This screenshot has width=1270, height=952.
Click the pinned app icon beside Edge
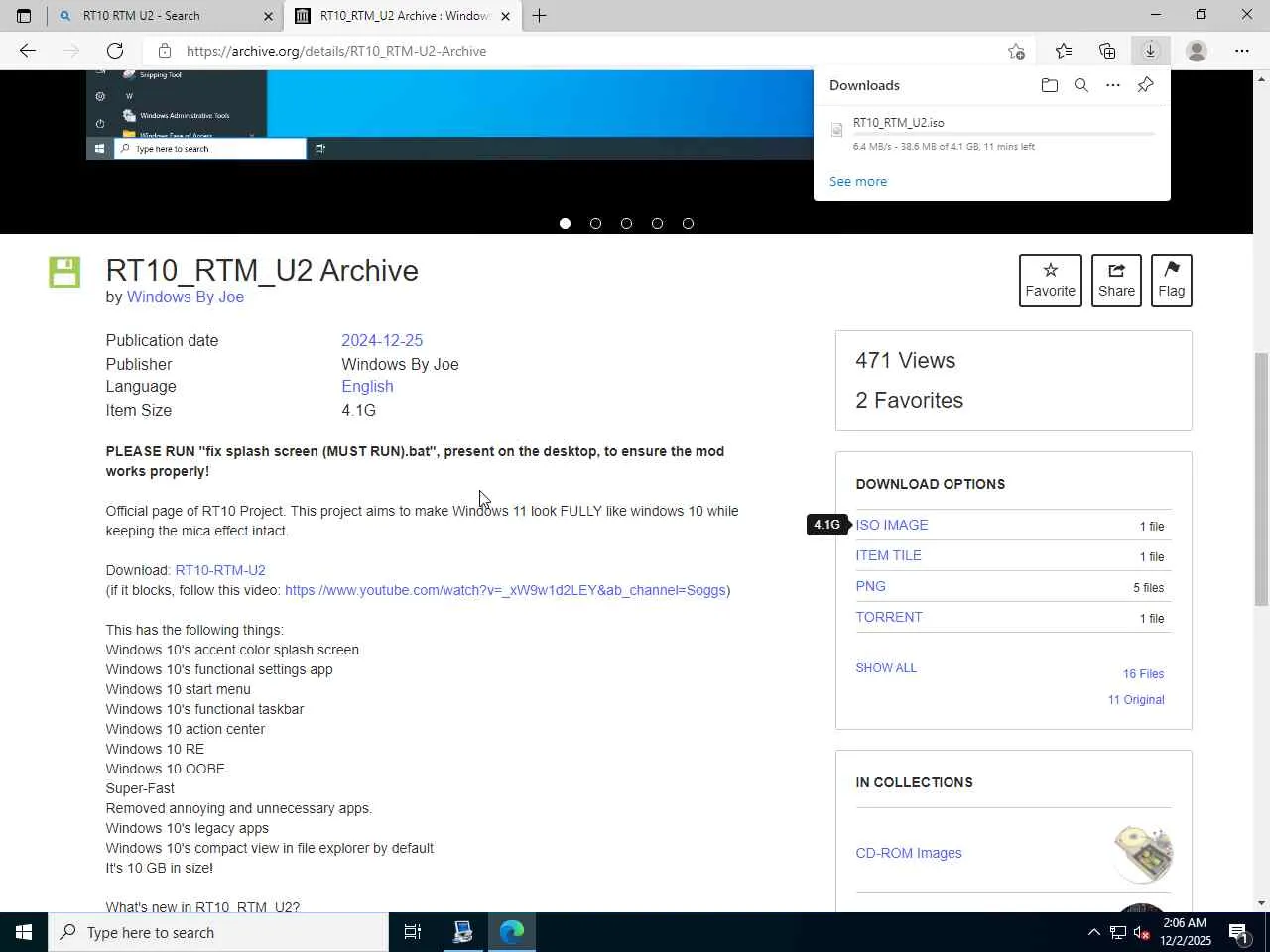(462, 932)
